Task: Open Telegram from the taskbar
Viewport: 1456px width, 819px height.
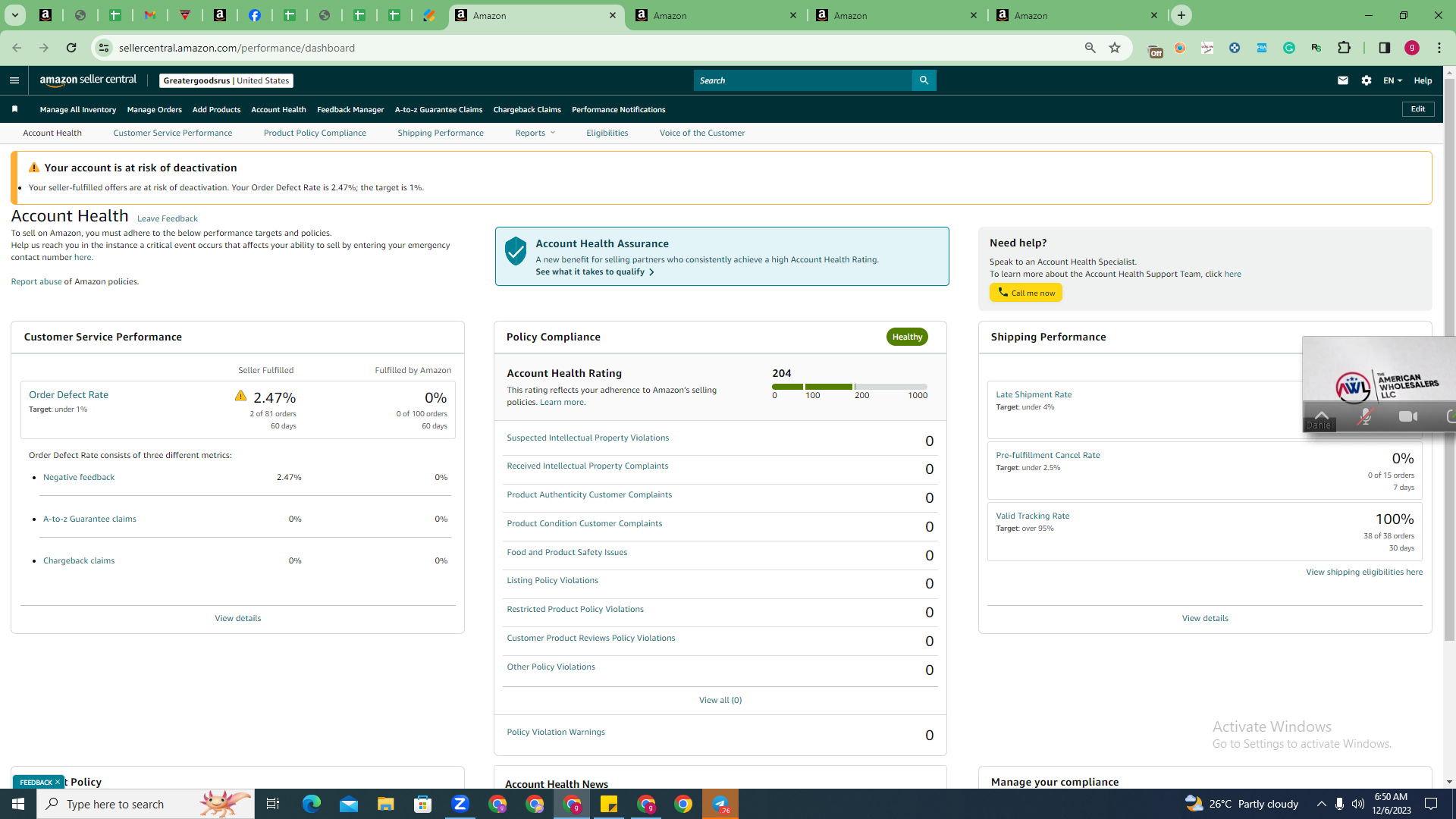Action: pos(720,804)
